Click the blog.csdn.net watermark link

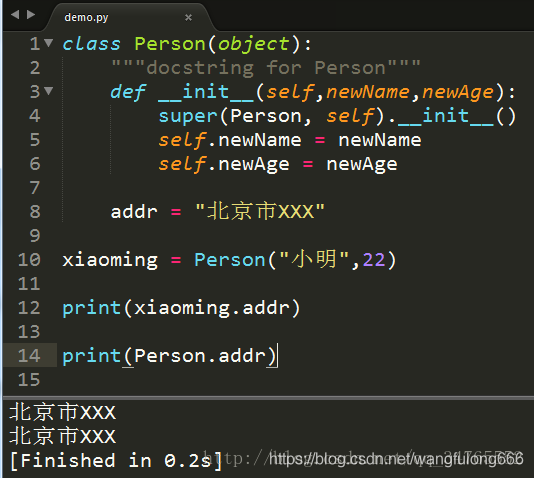[396, 459]
